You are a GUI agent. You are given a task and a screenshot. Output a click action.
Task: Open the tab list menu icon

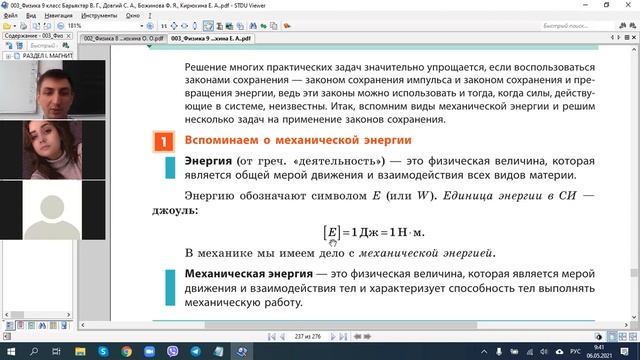(x=627, y=38)
